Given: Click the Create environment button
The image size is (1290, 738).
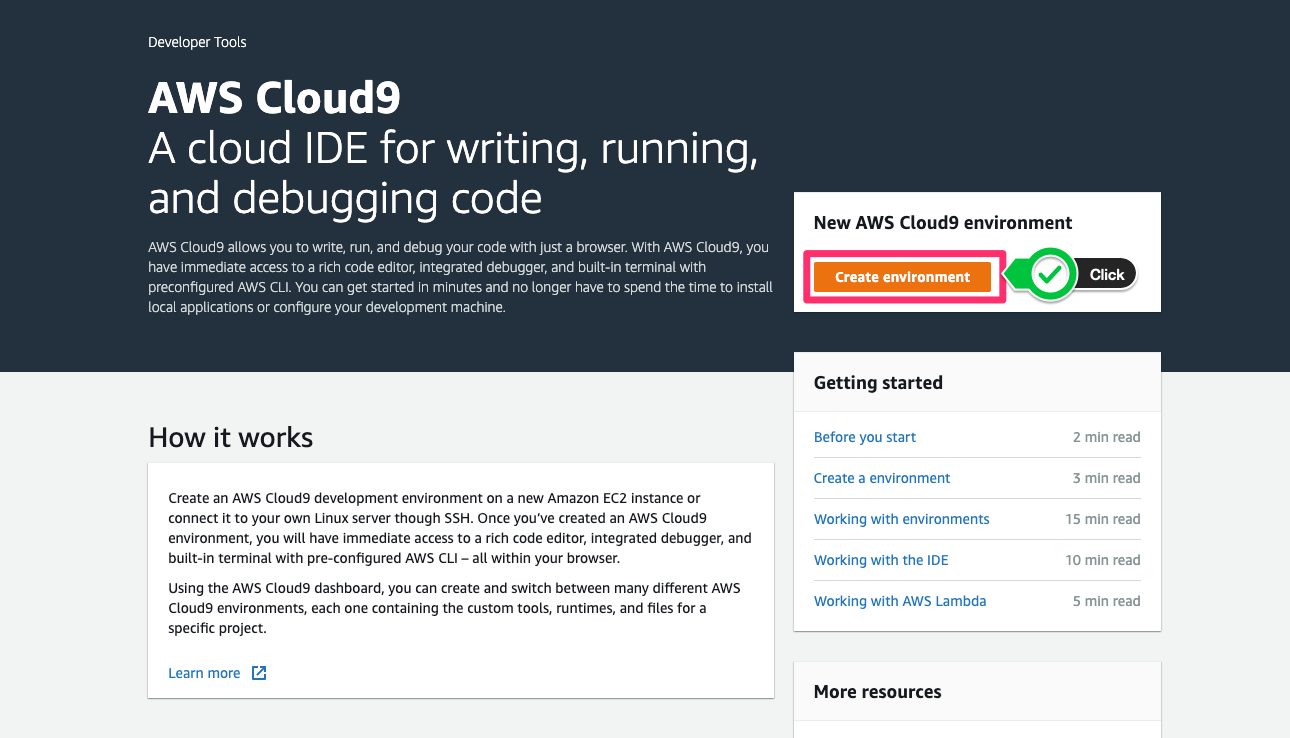Looking at the screenshot, I should coord(902,277).
